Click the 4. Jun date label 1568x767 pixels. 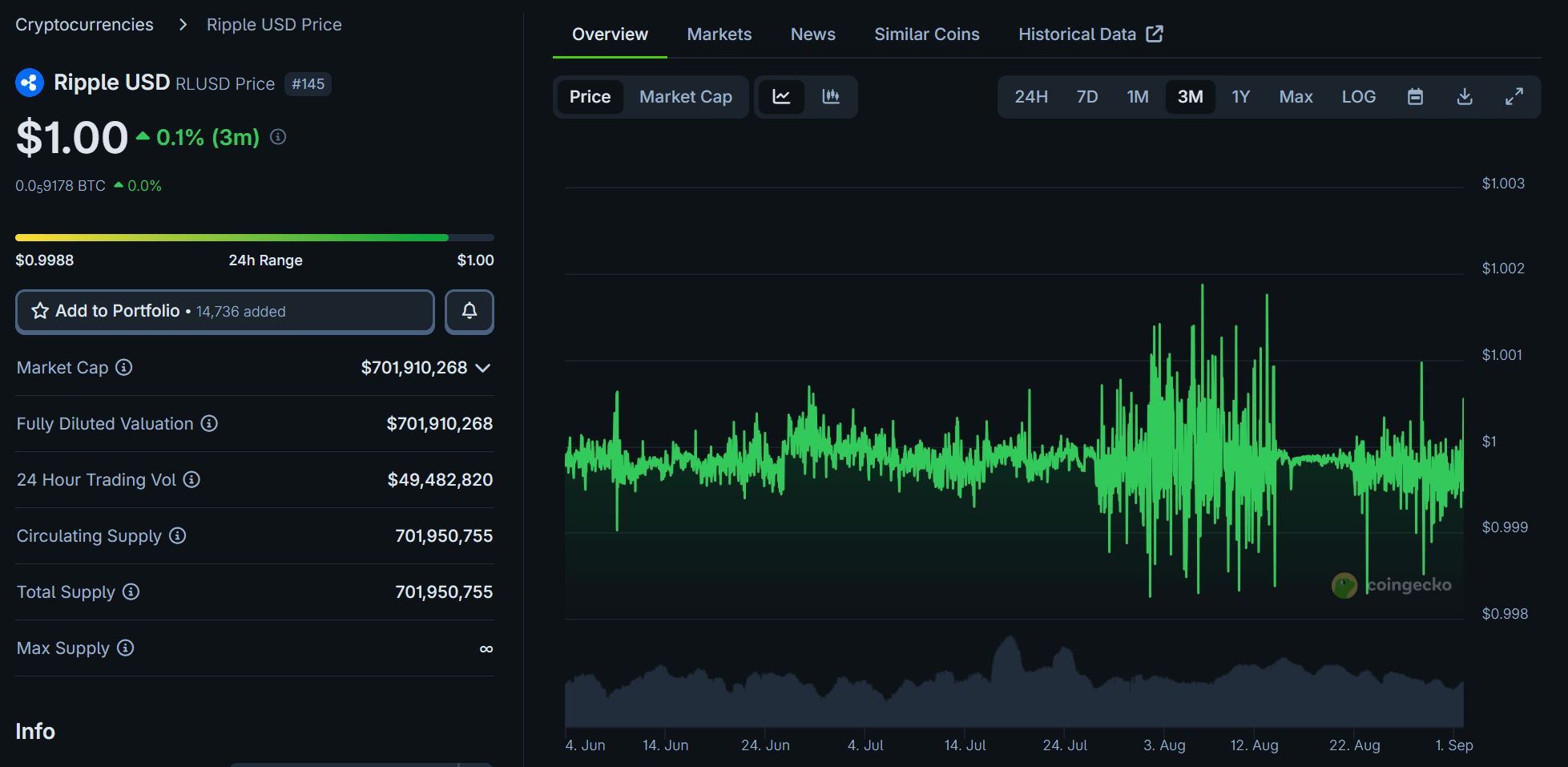click(x=585, y=745)
